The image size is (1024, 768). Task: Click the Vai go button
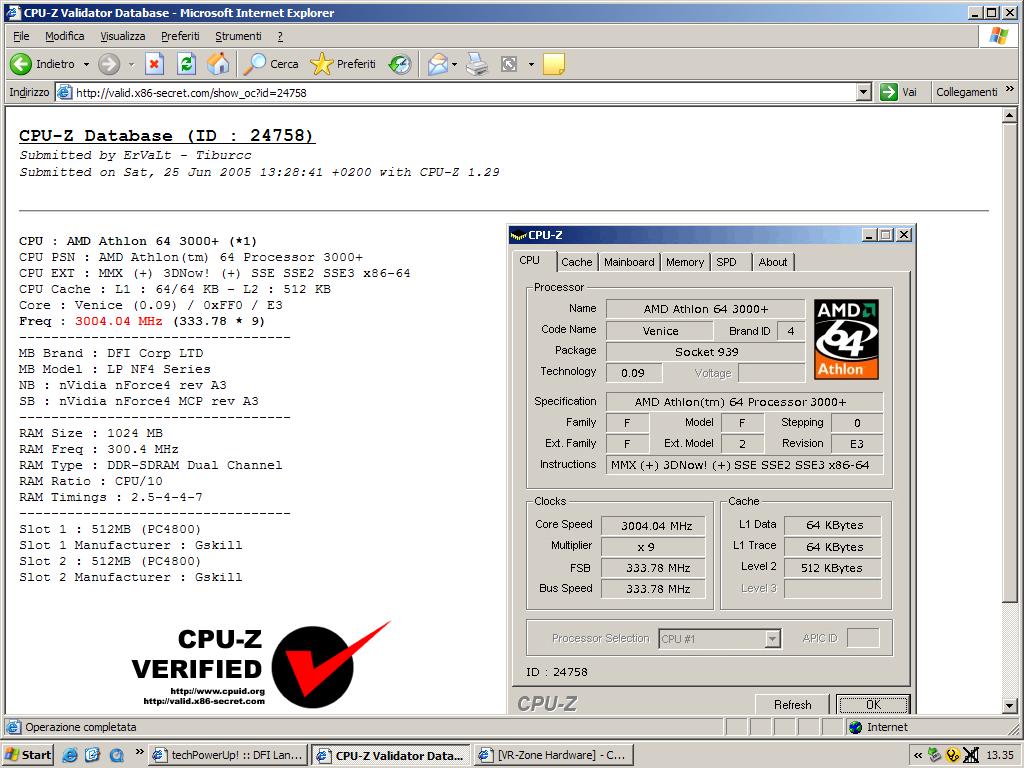pyautogui.click(x=899, y=92)
